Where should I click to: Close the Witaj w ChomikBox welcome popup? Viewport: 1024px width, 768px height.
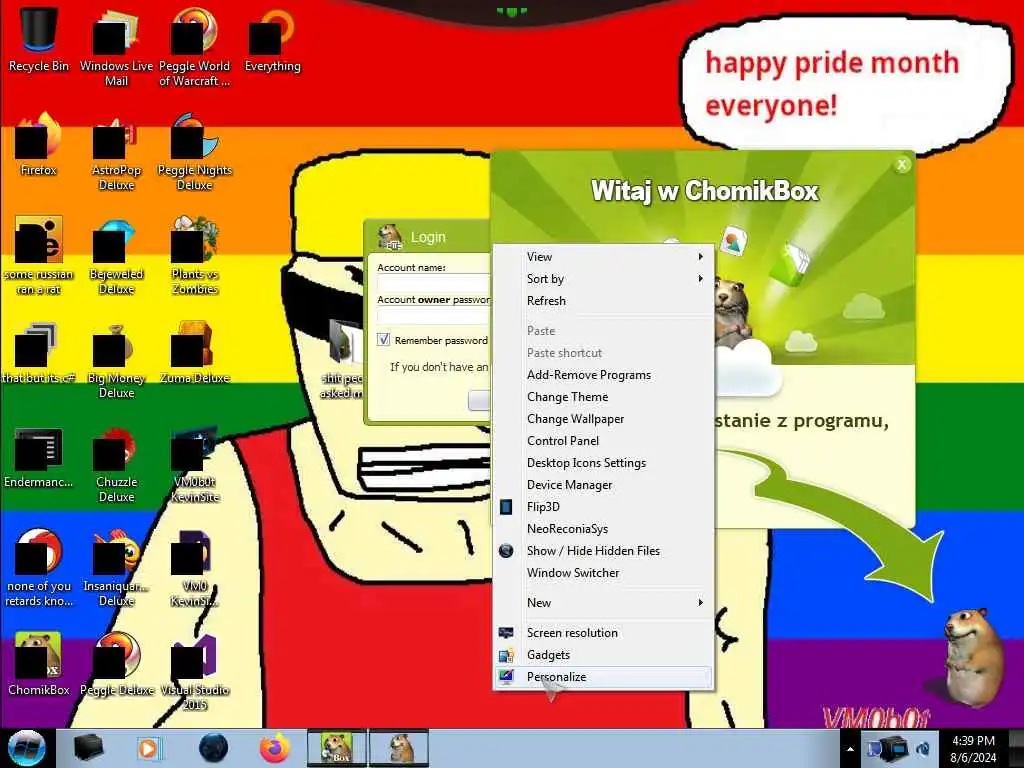click(902, 165)
